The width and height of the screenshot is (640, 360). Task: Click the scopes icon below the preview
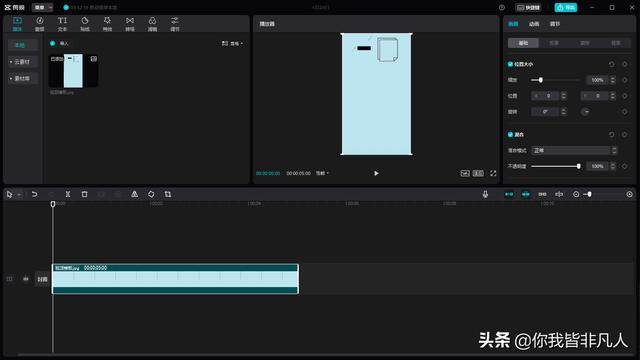coord(465,173)
